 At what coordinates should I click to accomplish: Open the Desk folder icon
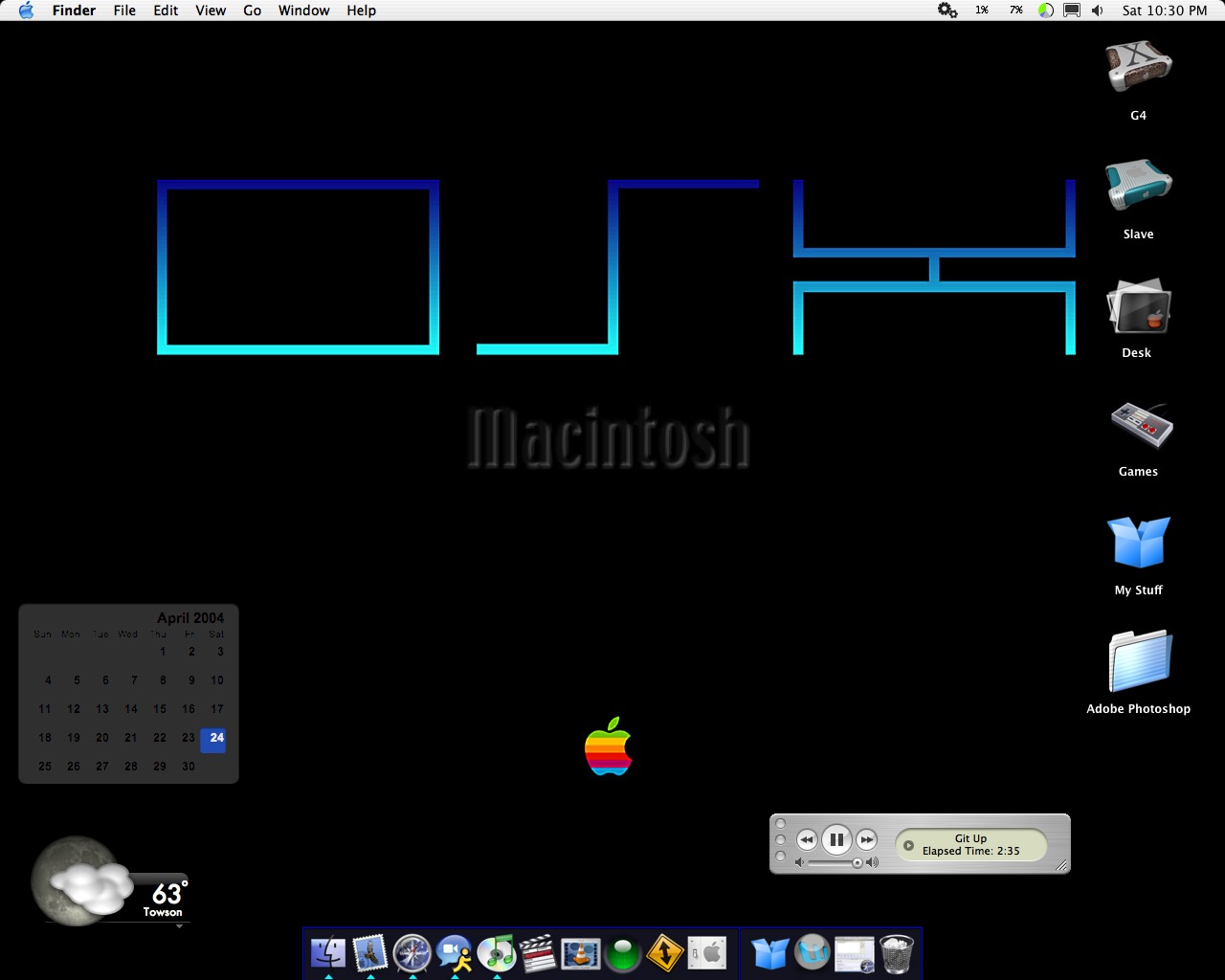click(1138, 306)
